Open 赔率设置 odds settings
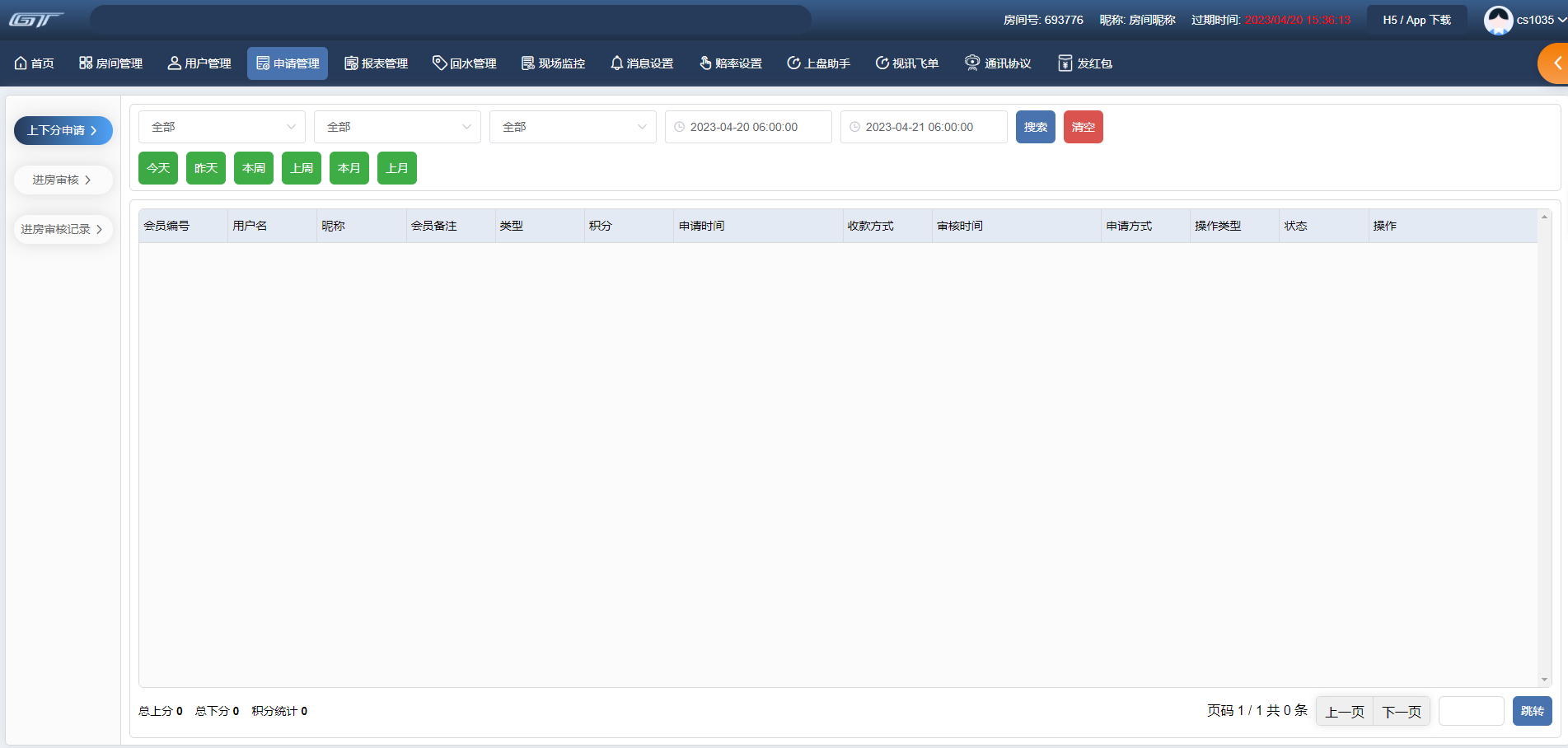This screenshot has height=748, width=1568. point(730,63)
